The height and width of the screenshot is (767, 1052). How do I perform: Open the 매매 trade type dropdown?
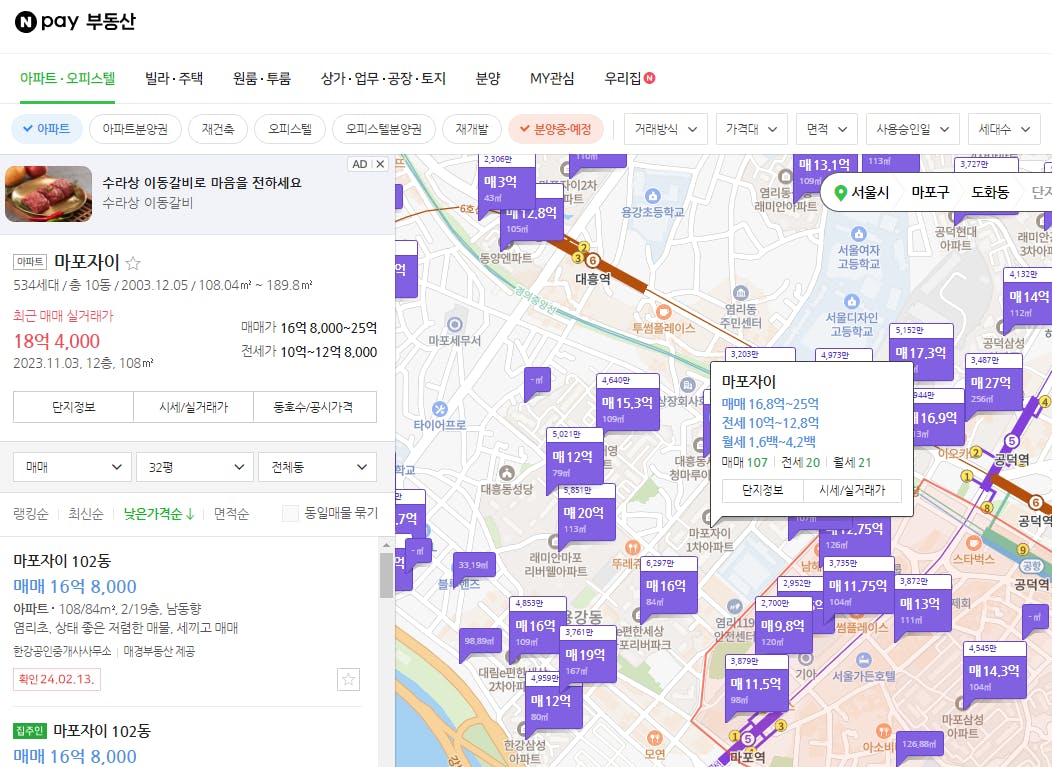(x=72, y=467)
